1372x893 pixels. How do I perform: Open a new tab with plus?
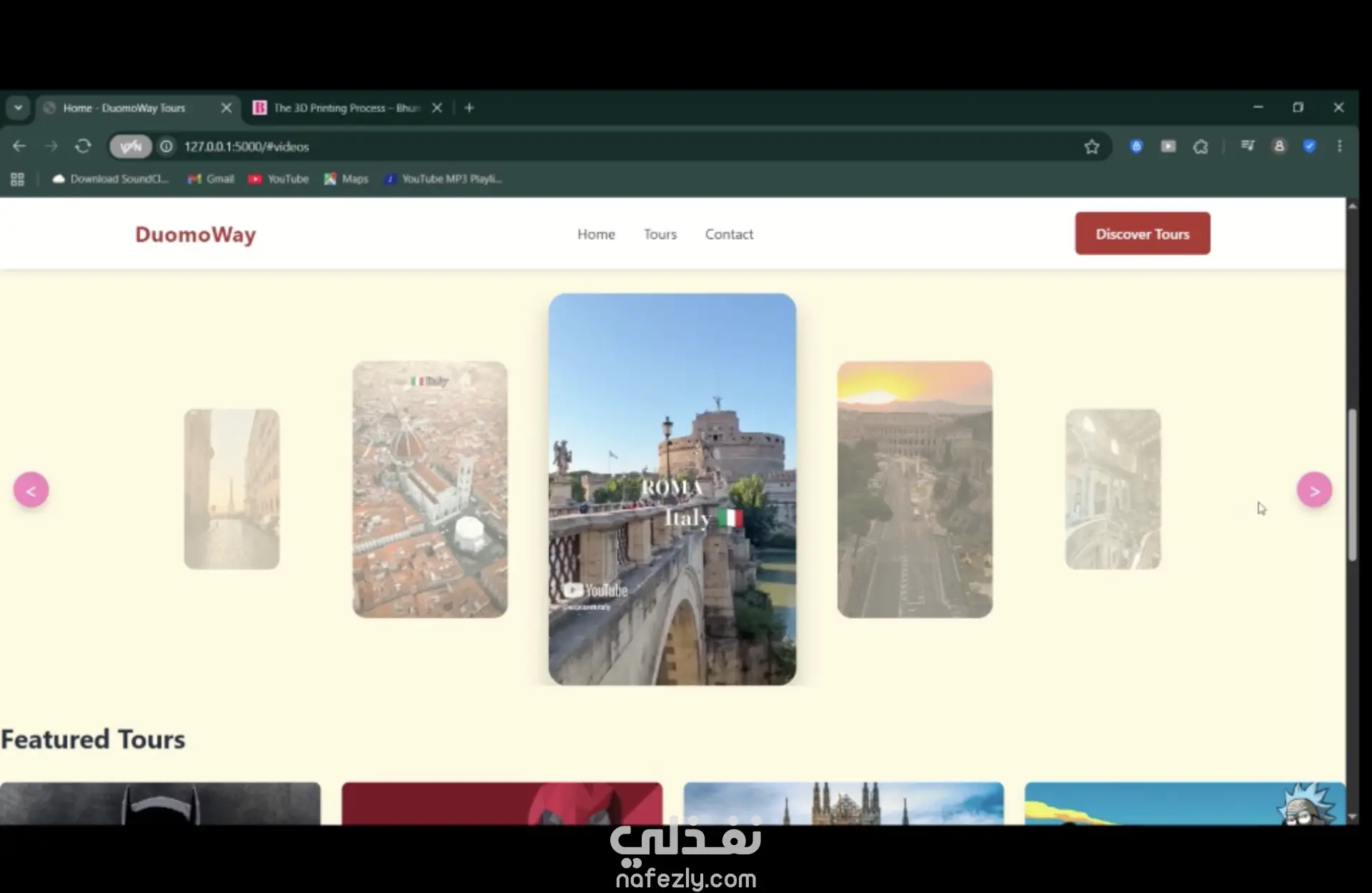click(469, 108)
